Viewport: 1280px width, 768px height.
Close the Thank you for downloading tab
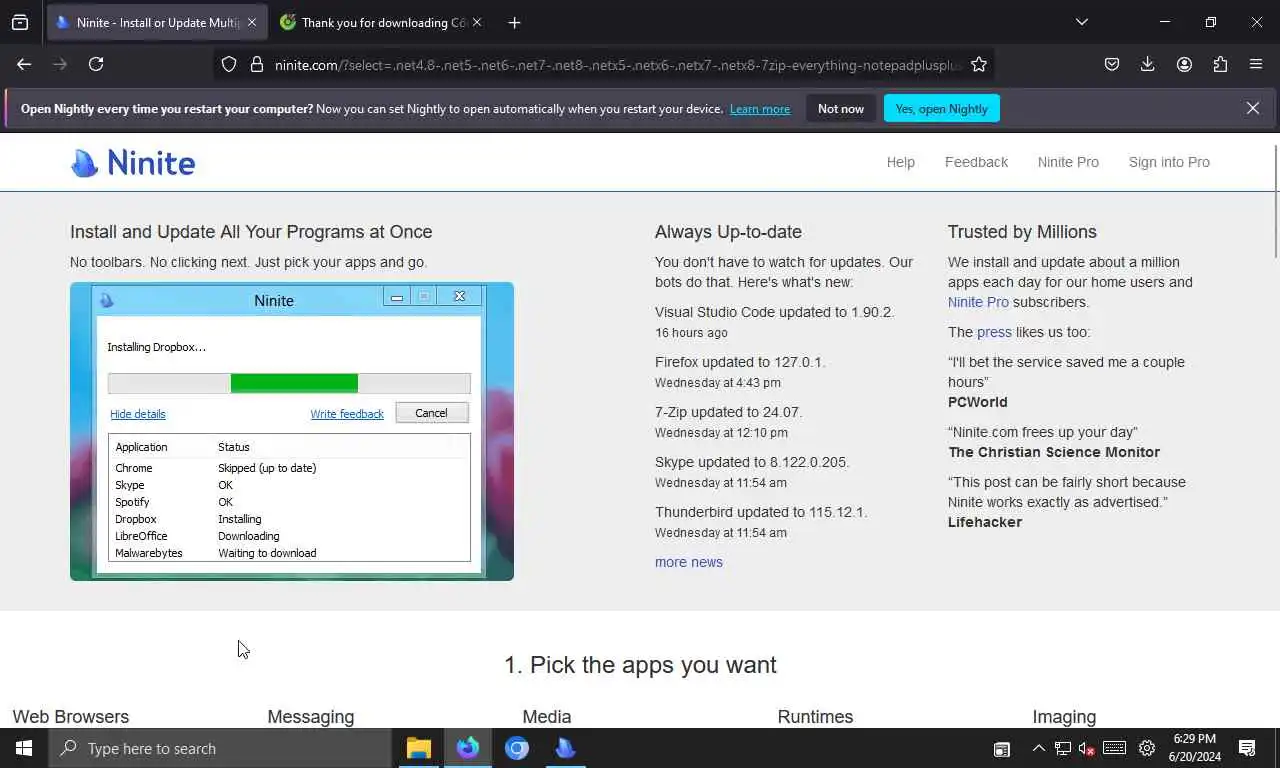point(476,22)
